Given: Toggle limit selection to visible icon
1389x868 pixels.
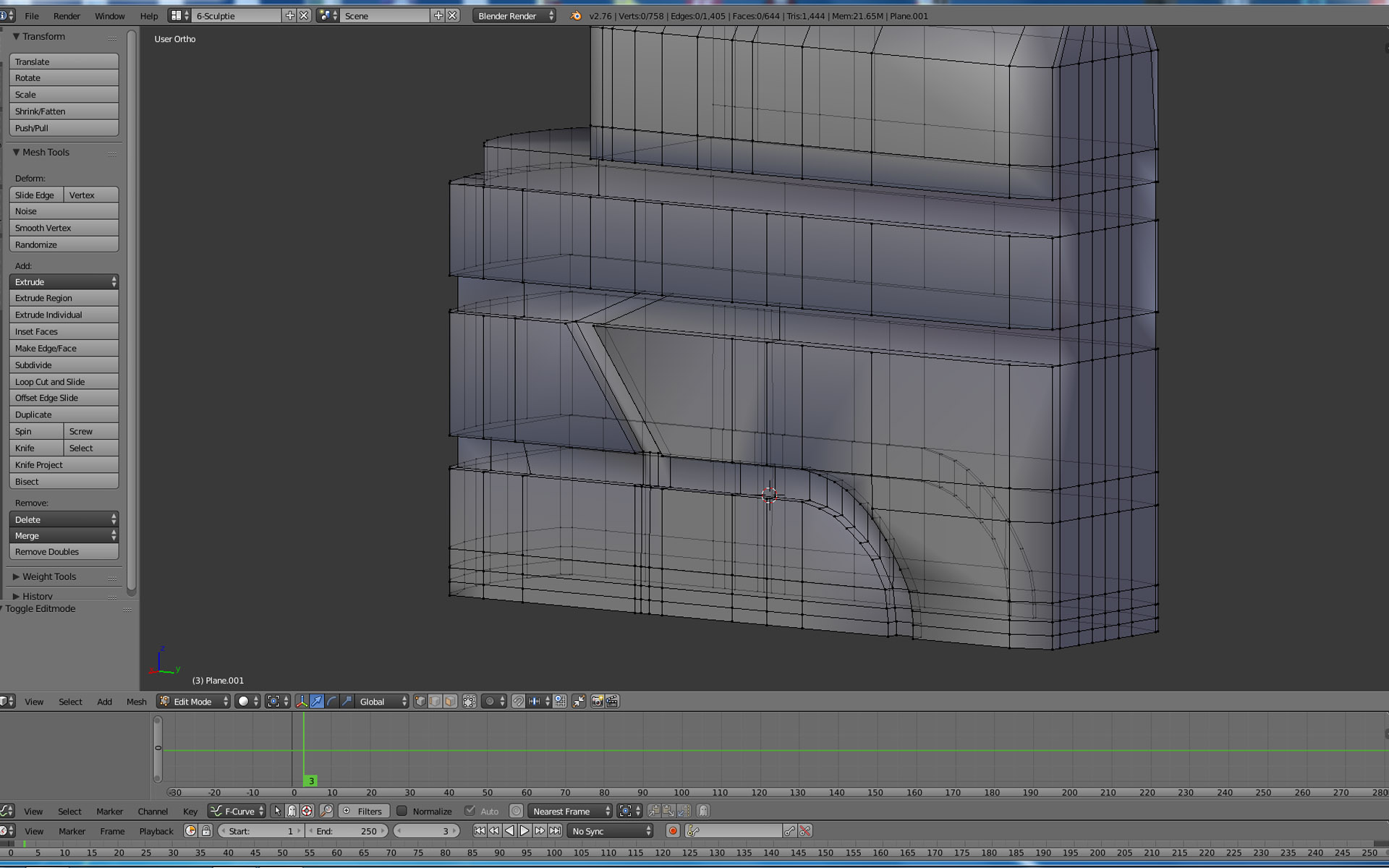Looking at the screenshot, I should coord(470,701).
